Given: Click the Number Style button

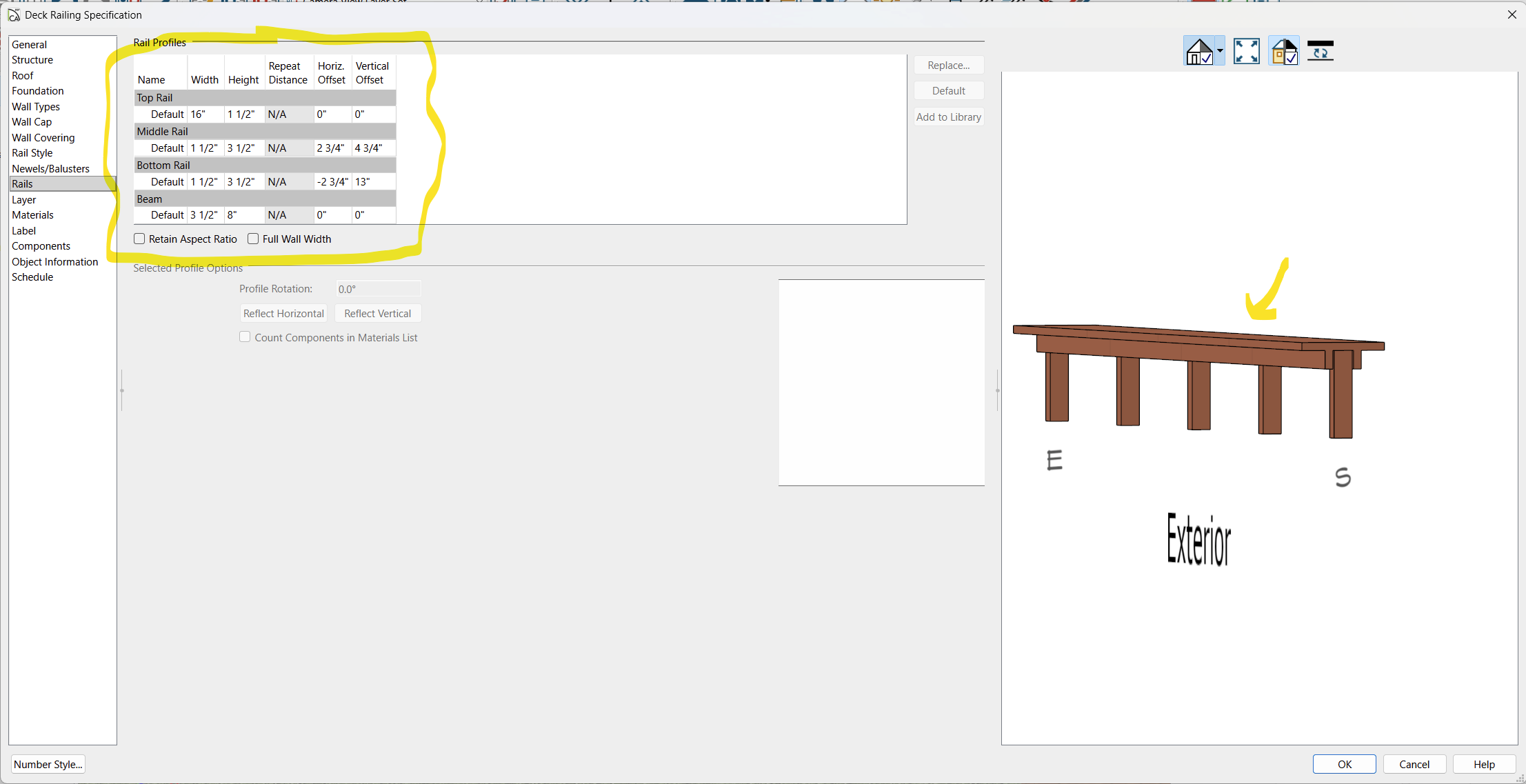Looking at the screenshot, I should point(48,764).
